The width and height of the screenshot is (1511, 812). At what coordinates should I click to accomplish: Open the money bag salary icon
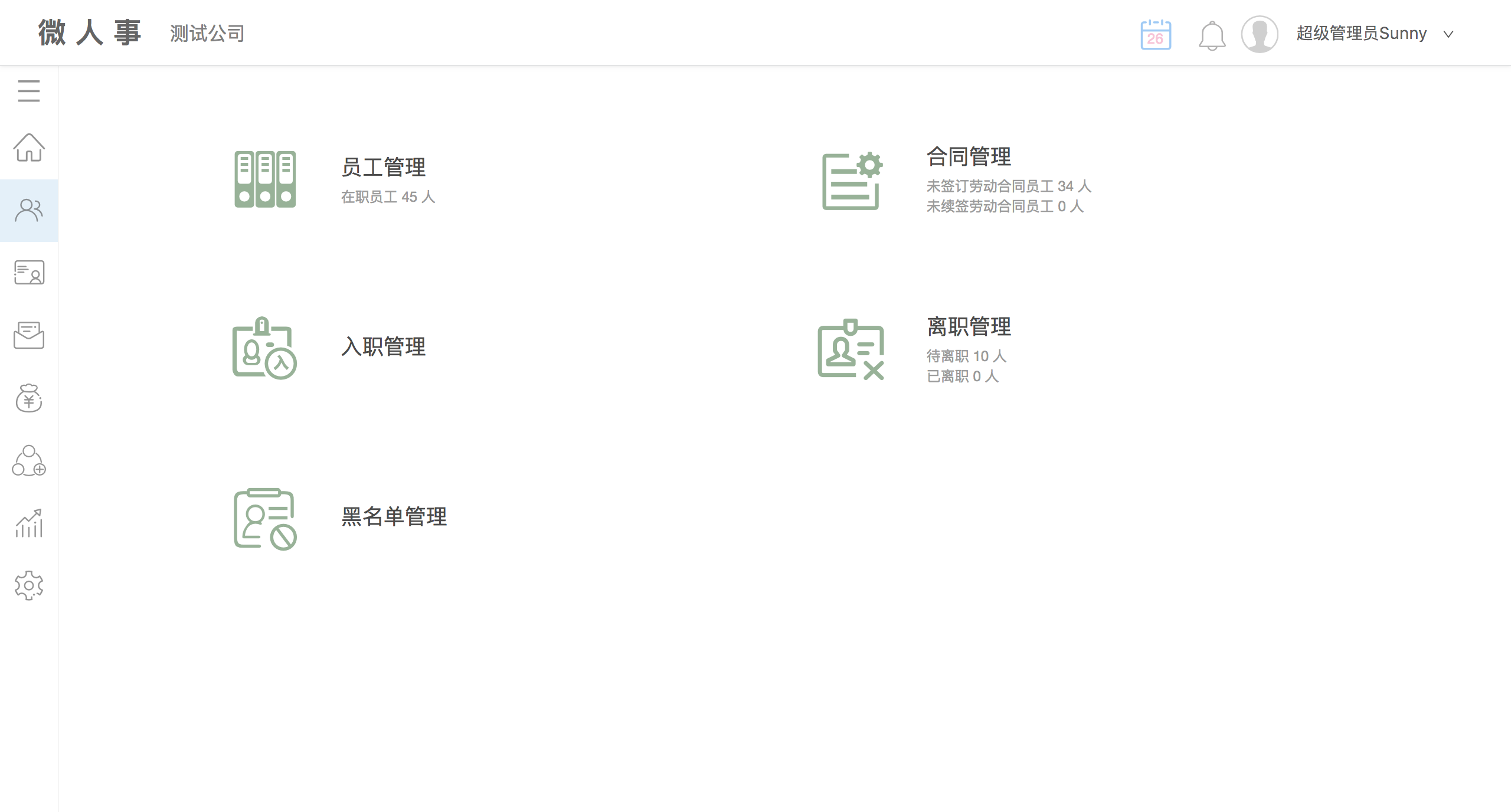(28, 398)
